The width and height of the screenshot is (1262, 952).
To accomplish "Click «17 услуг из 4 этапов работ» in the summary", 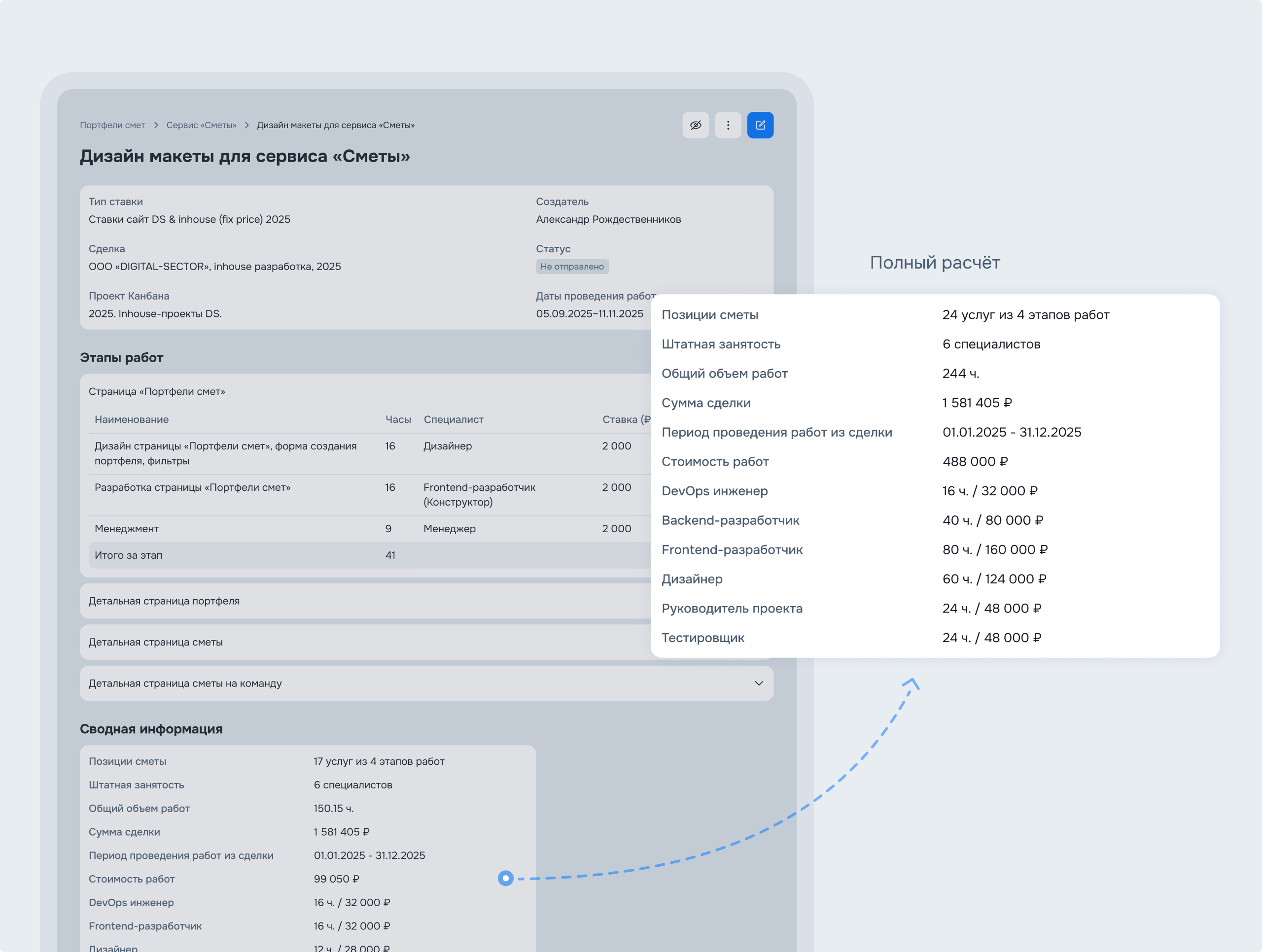I will pos(379,761).
